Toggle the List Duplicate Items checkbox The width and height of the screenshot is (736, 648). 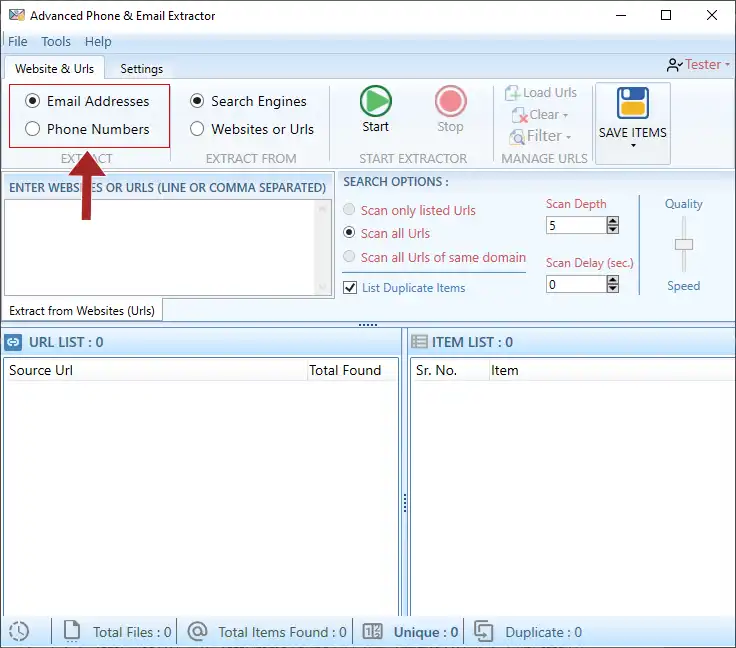click(x=350, y=287)
